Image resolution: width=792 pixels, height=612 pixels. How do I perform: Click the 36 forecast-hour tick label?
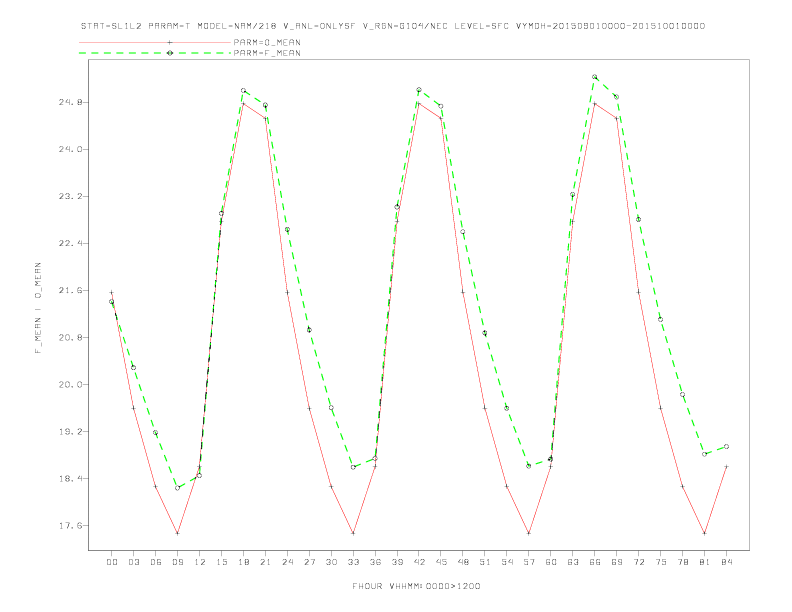(375, 562)
